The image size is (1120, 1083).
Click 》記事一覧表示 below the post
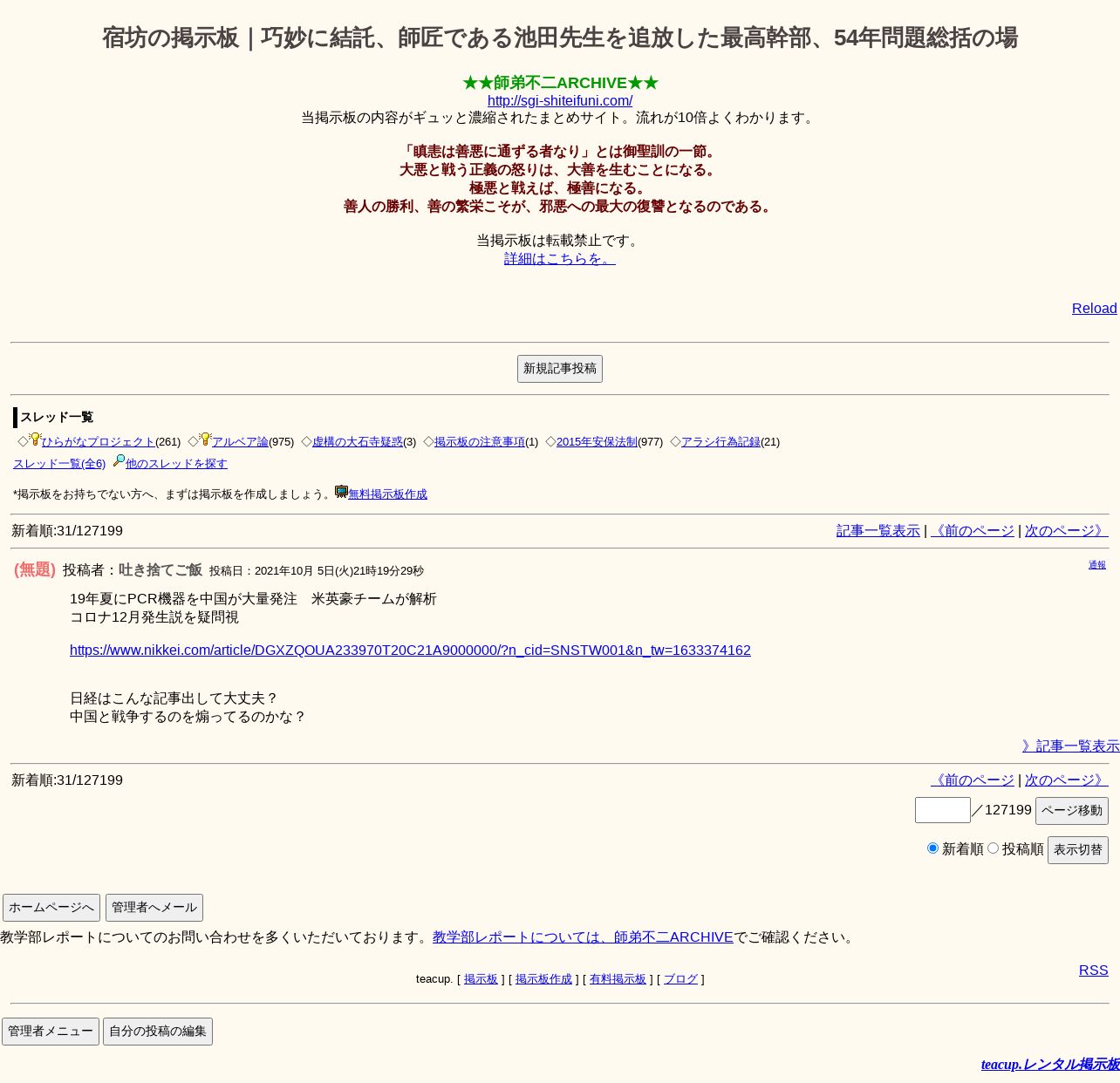[x=1071, y=746]
